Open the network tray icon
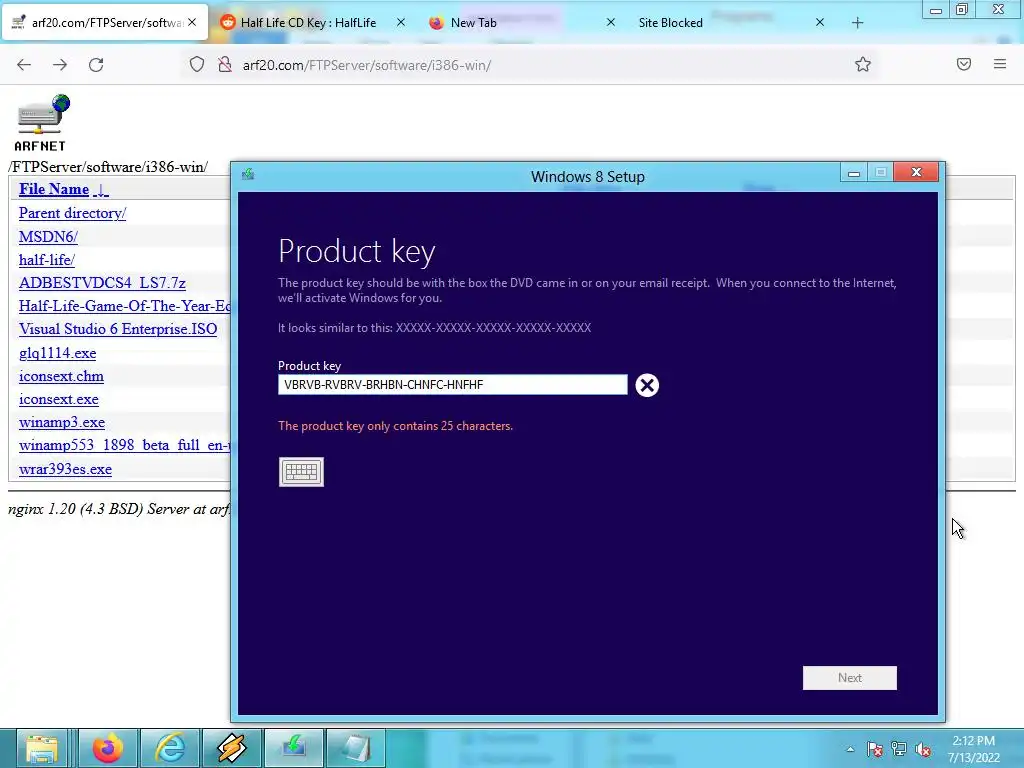 click(899, 749)
